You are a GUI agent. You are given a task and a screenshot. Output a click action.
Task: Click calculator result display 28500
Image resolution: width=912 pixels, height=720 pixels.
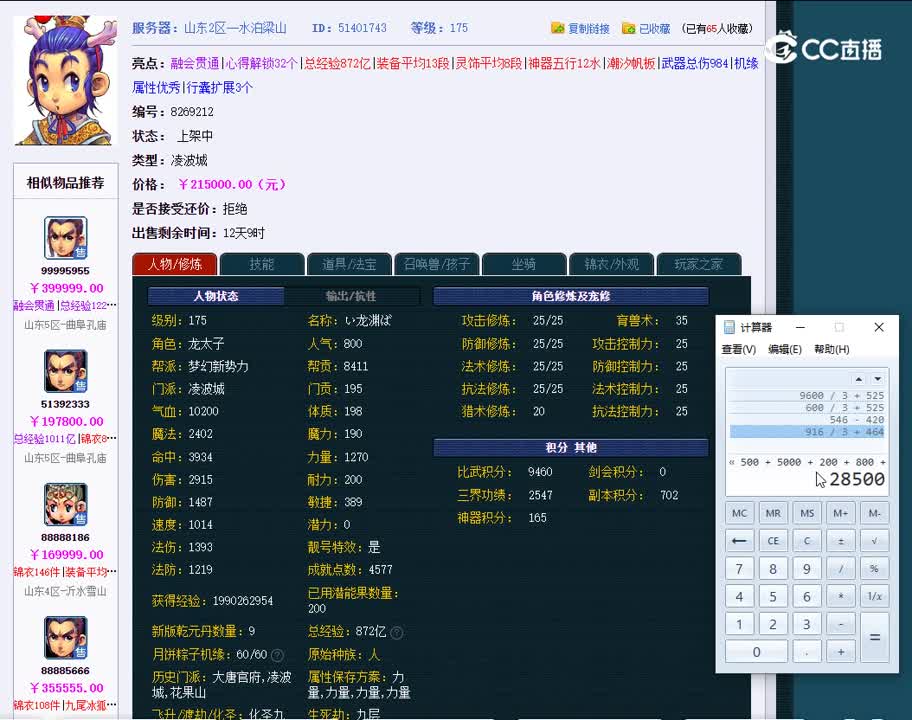tap(857, 479)
